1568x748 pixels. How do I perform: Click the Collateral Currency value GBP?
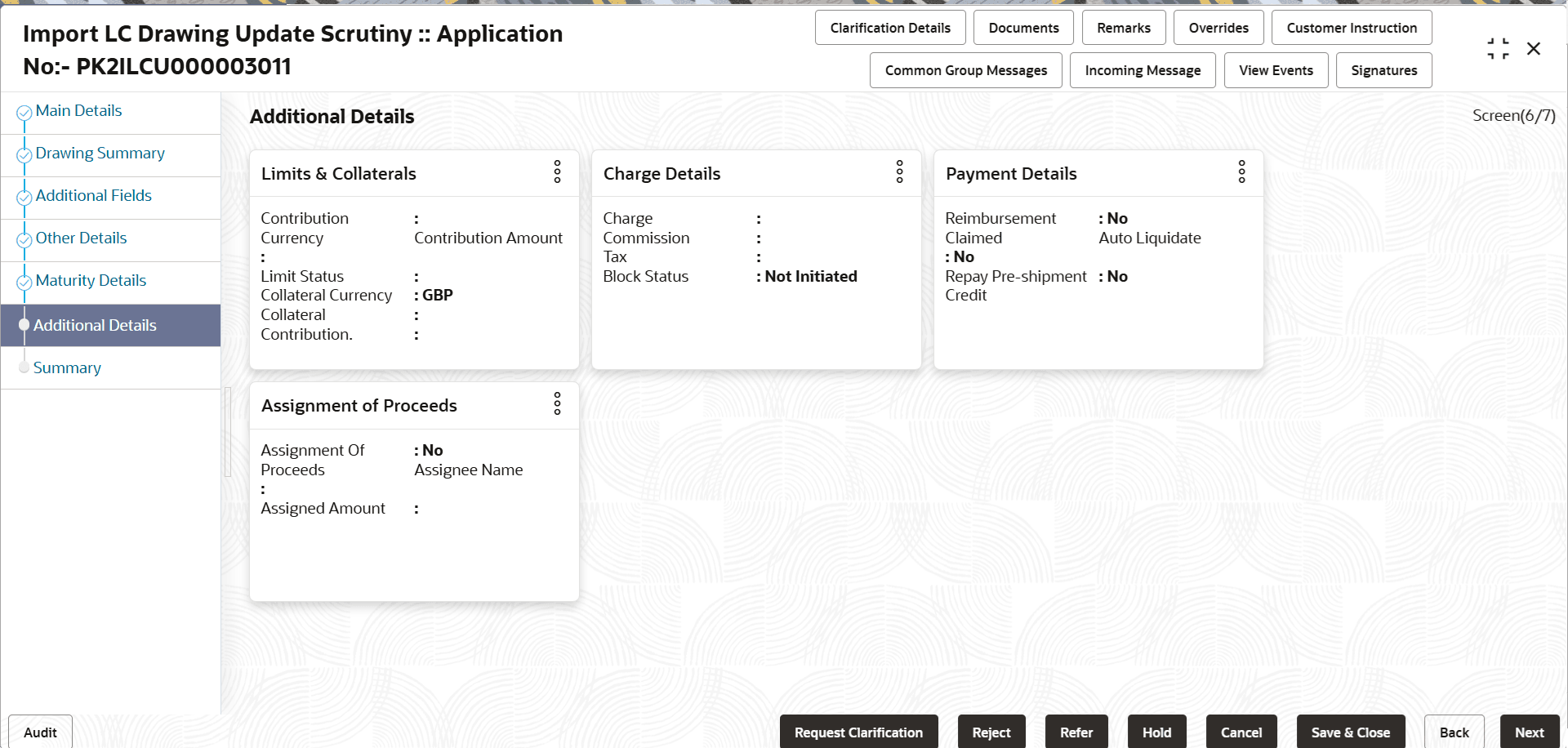[438, 296]
